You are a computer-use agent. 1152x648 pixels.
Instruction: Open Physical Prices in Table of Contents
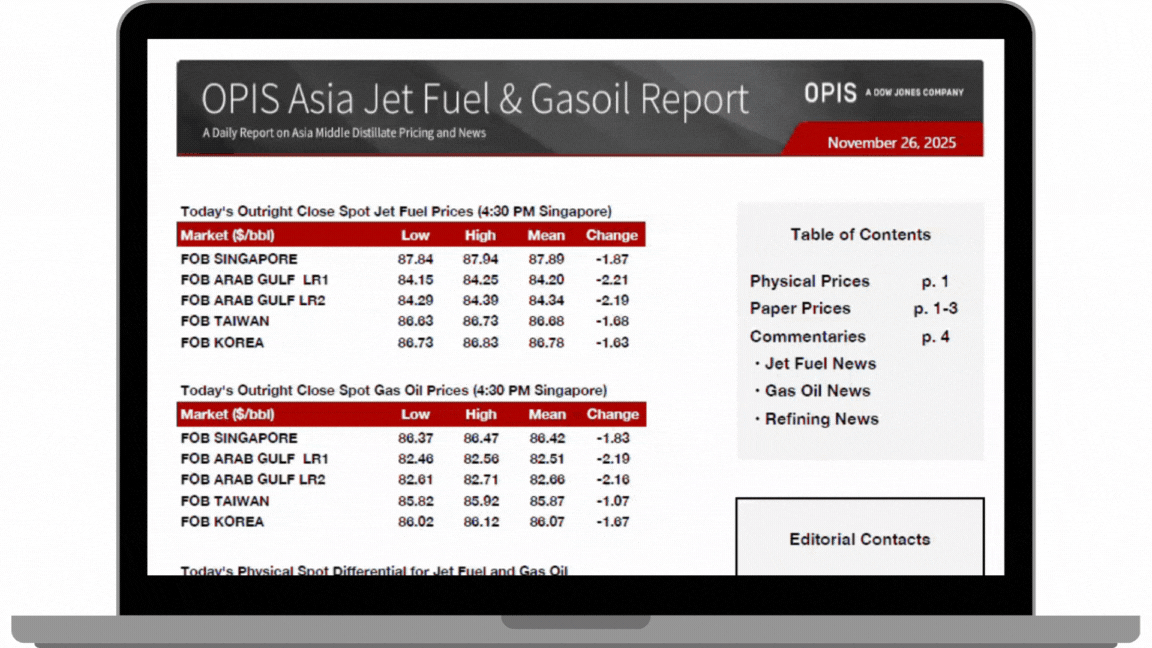coord(809,281)
